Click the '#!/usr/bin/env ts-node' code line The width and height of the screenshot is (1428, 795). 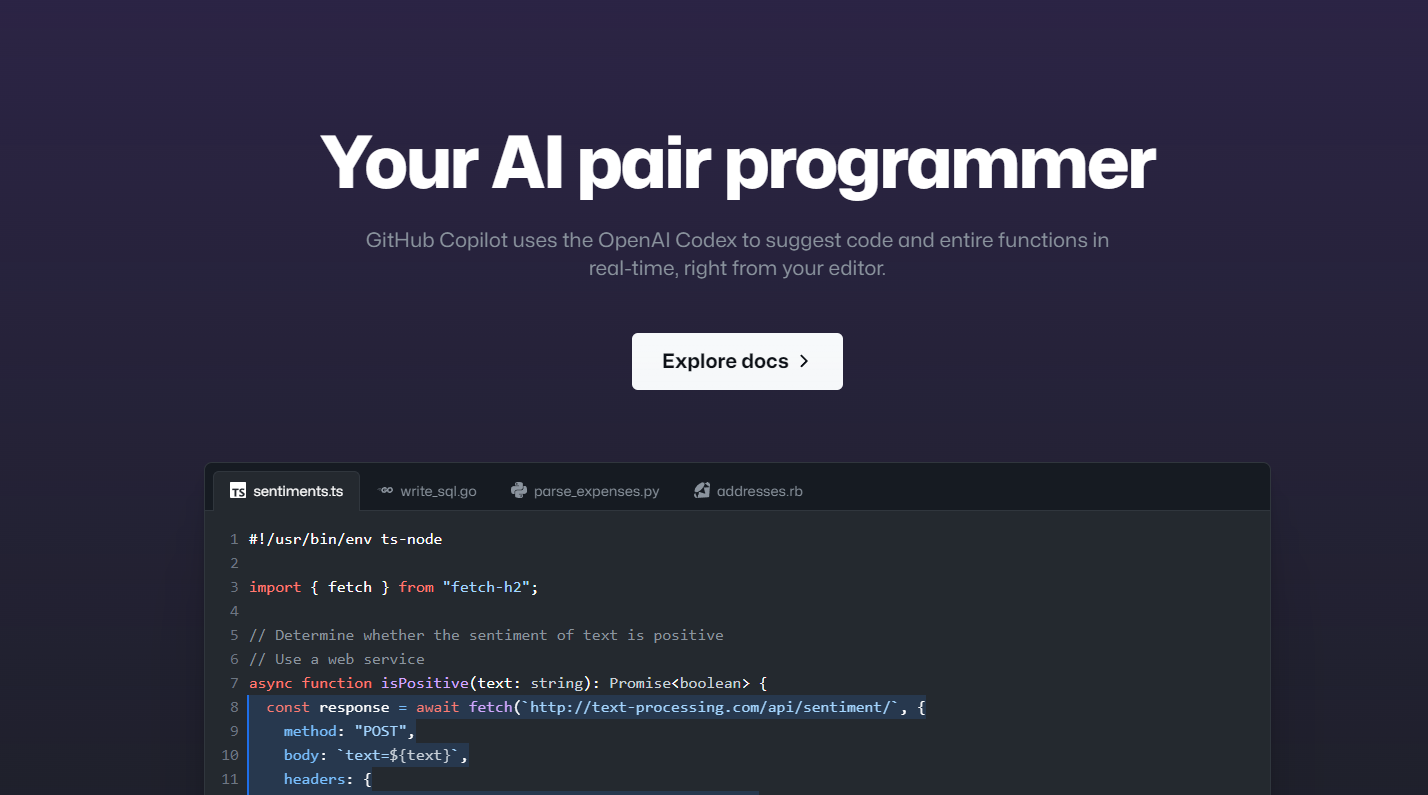[345, 539]
